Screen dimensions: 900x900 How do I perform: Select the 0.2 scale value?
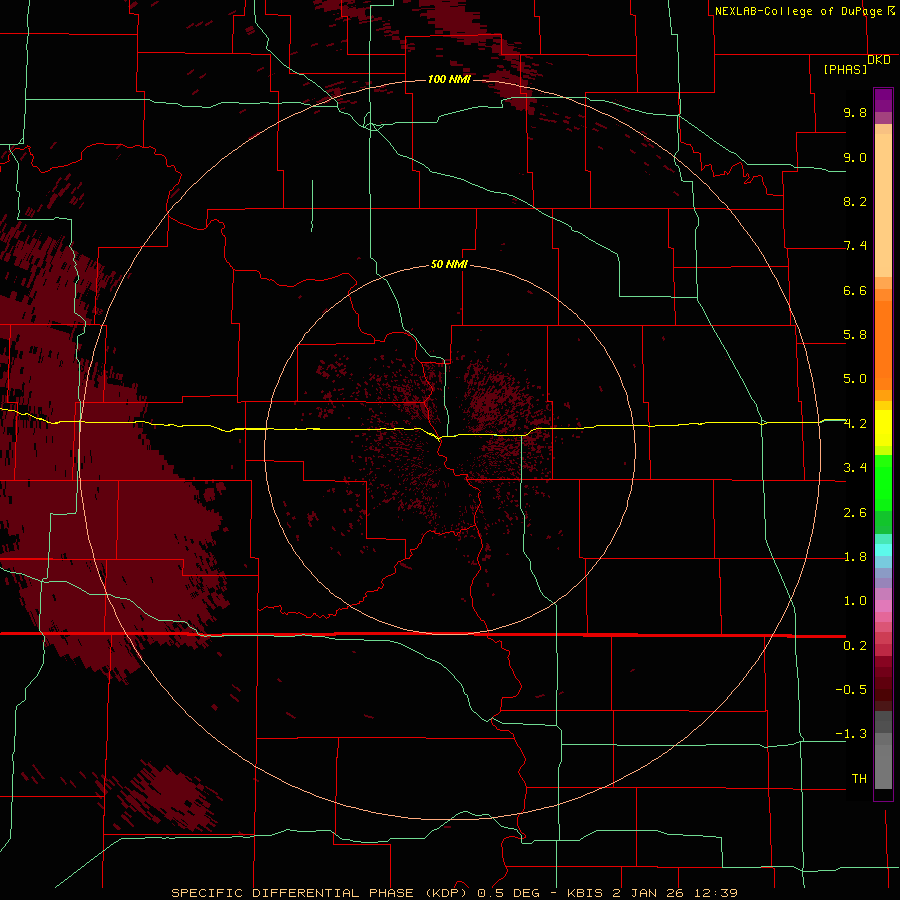855,646
